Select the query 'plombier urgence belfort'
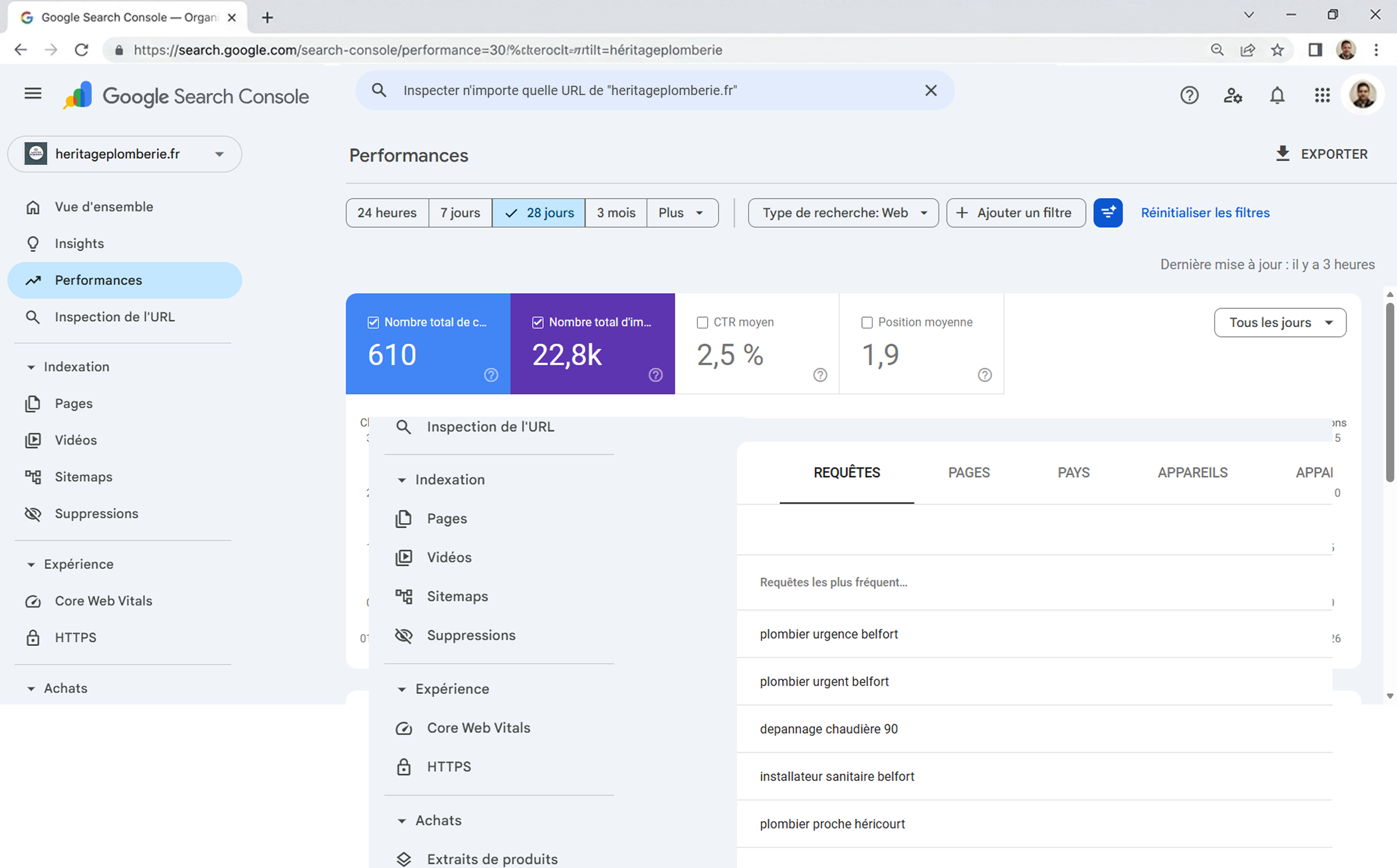1397x868 pixels. pos(828,634)
